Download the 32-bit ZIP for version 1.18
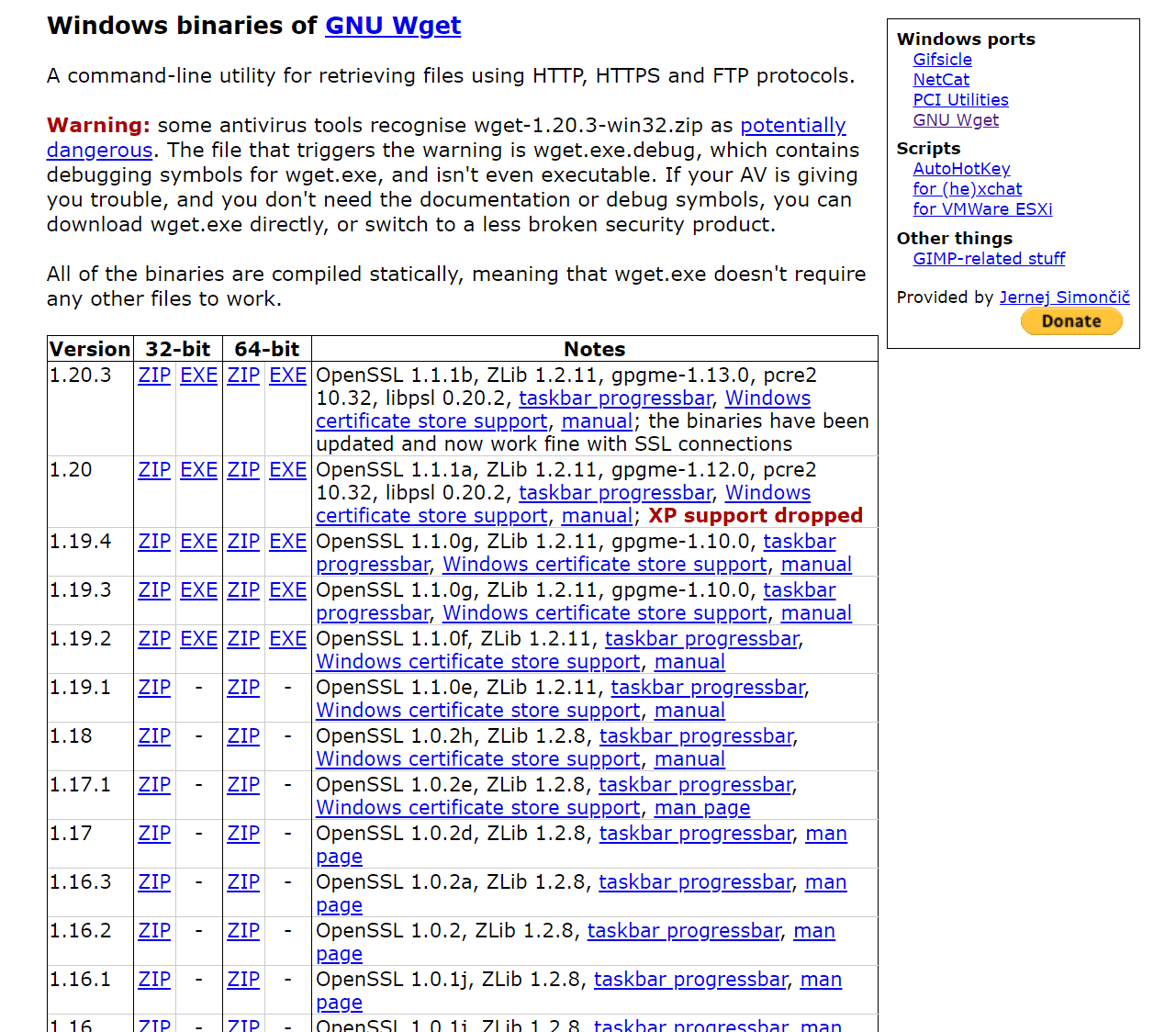The width and height of the screenshot is (1176, 1032). (x=153, y=735)
